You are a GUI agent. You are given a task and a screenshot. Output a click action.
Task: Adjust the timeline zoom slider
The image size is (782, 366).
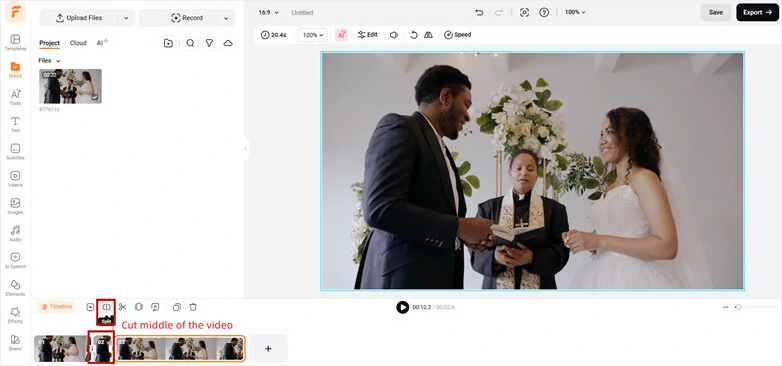739,307
